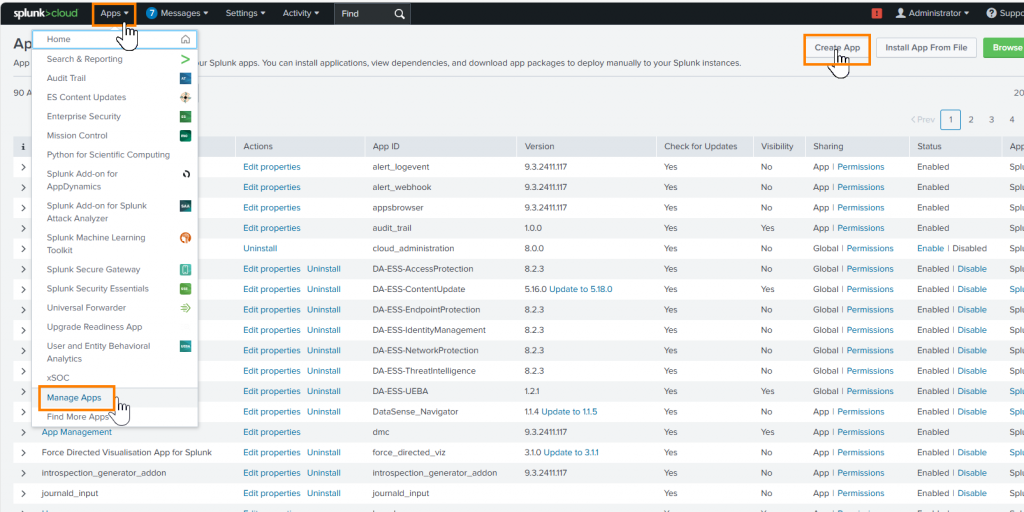This screenshot has height=512, width=1024.
Task: Click the Enterprise Security app icon
Action: [x=185, y=117]
